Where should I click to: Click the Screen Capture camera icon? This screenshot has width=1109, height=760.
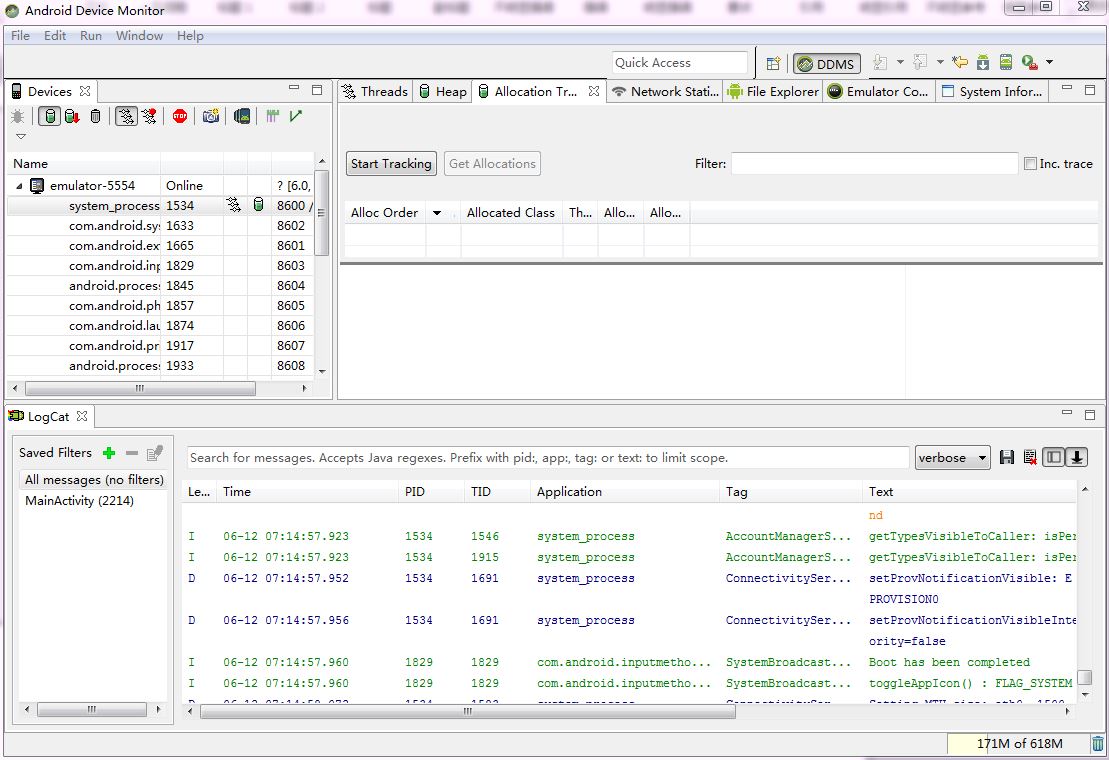211,116
